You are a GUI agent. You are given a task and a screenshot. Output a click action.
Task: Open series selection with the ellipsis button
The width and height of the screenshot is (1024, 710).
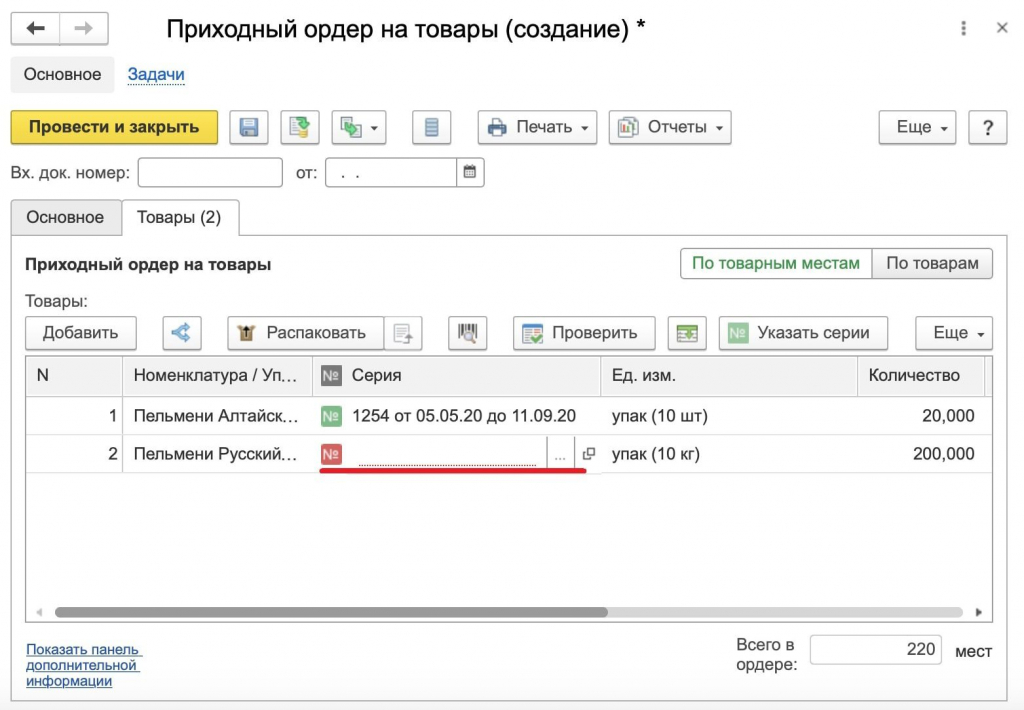560,454
